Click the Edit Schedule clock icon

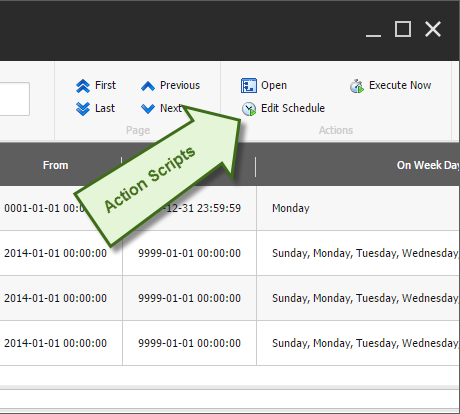coord(249,109)
